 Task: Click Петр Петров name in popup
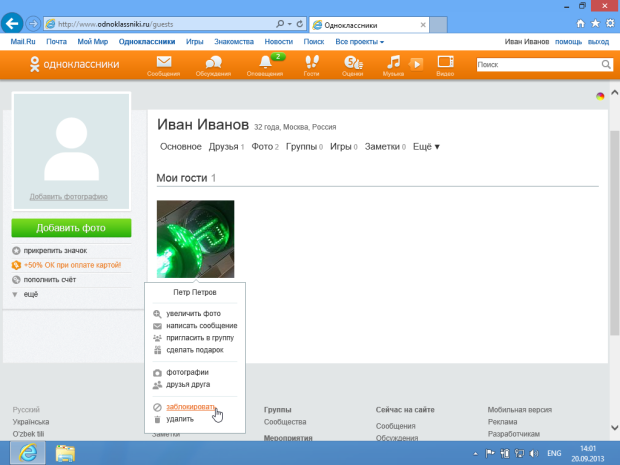[195, 293]
